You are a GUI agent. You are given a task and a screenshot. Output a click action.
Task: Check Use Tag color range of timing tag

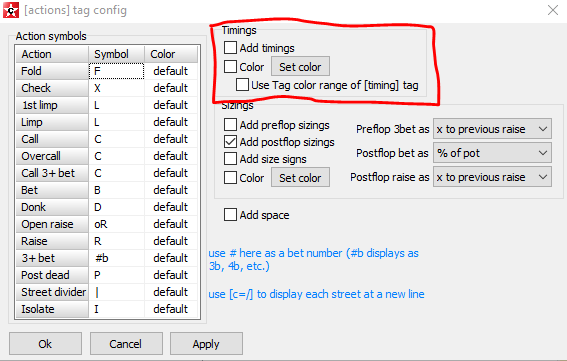click(242, 85)
